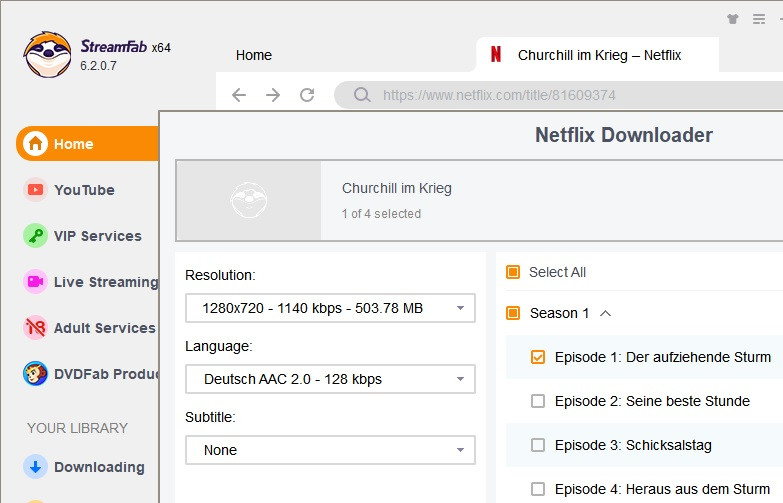This screenshot has height=503, width=783.
Task: Check Episode 4: Heraus aus dem Sturm
Action: [538, 489]
